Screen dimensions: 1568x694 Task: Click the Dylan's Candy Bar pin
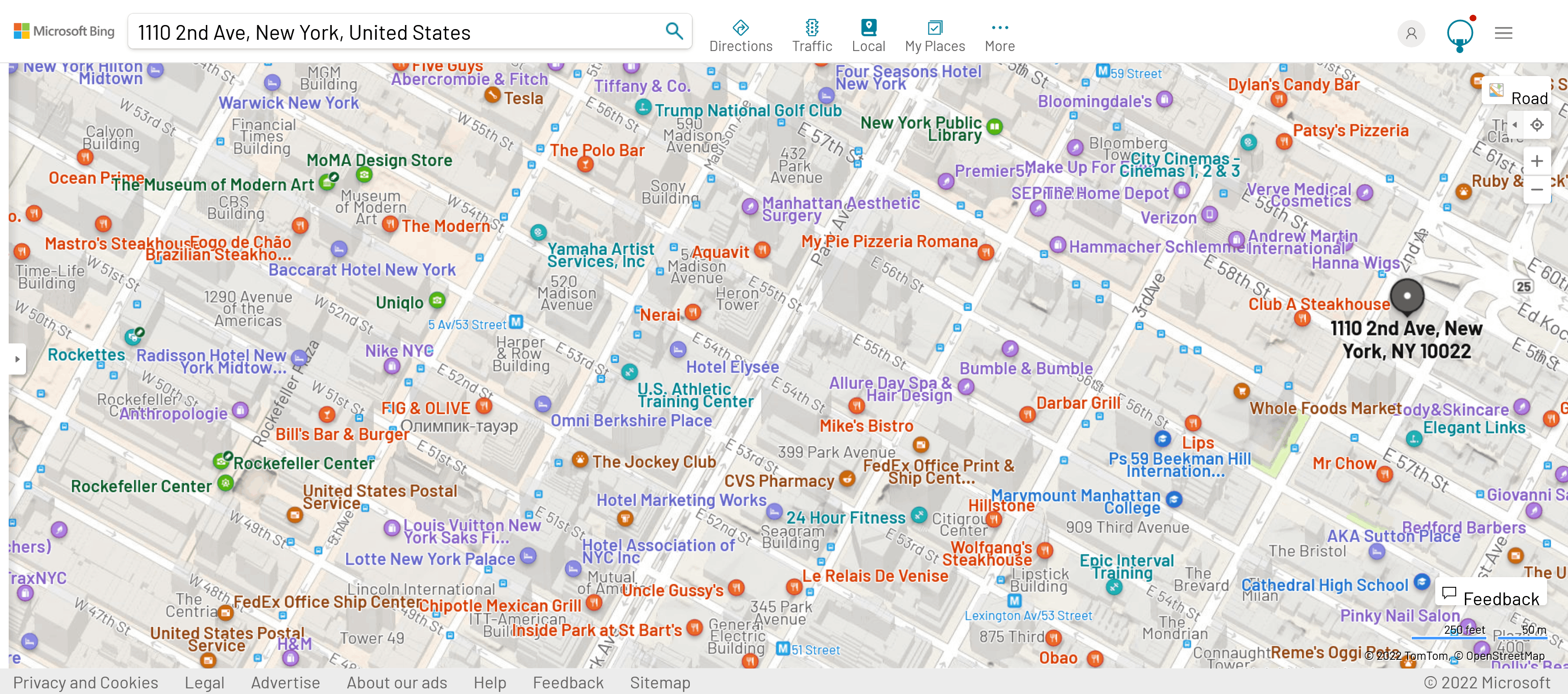tap(1278, 98)
